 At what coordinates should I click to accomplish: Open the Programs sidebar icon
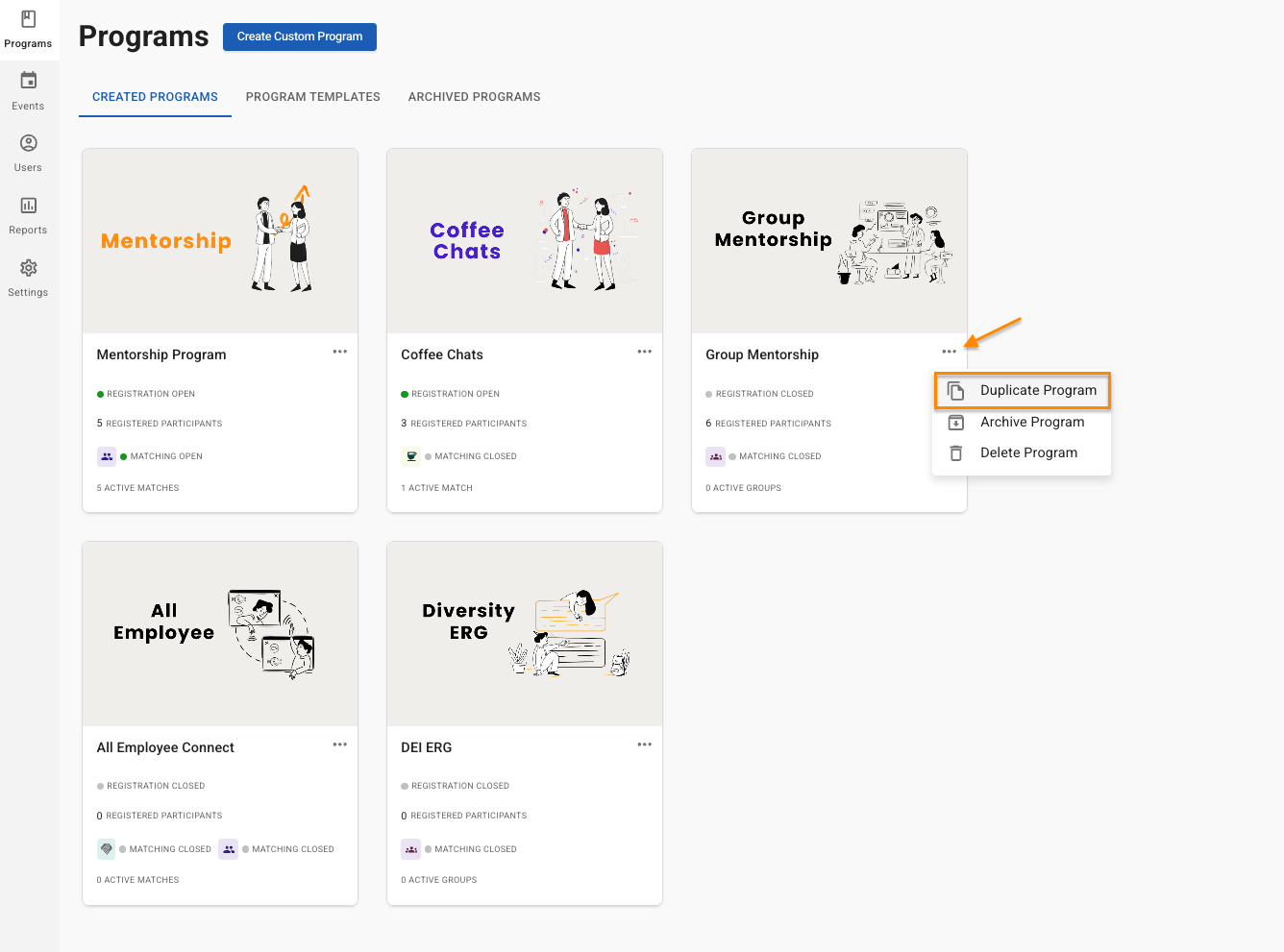[29, 20]
